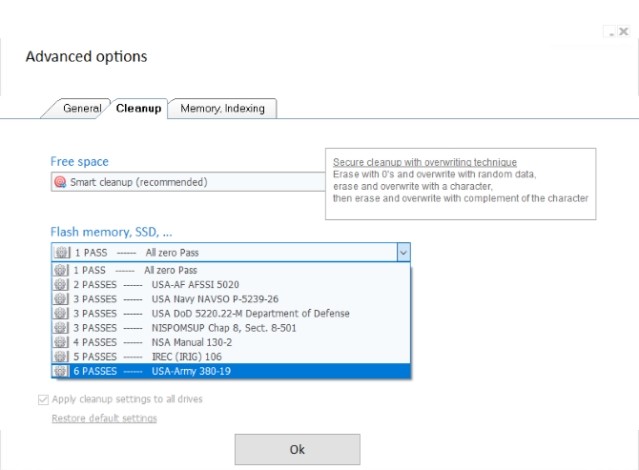Screen dimensions: 639x470
Task: Click gear icon beside USA DoD 5220.22-M entry
Action: coord(61,313)
